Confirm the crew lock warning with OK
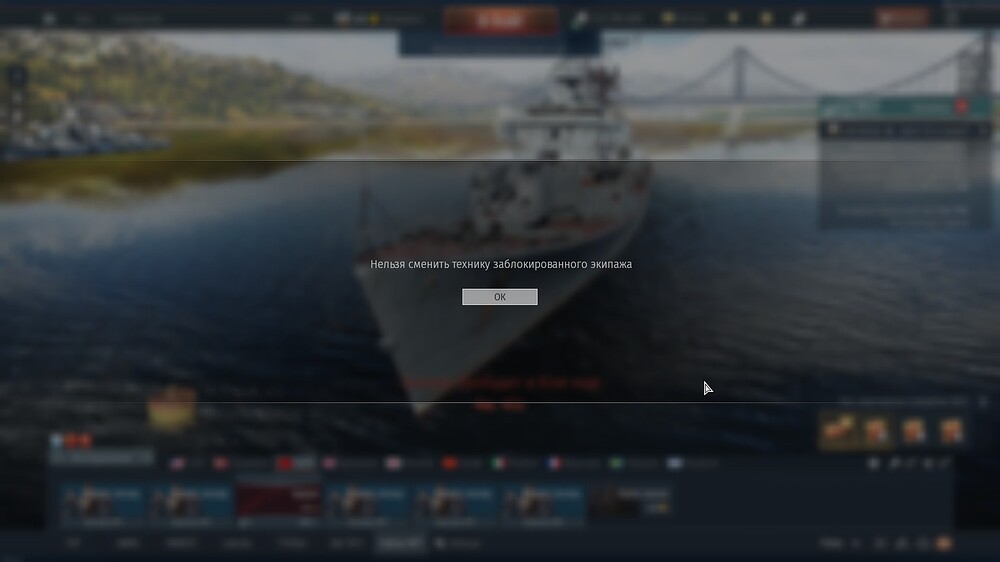Image resolution: width=1000 pixels, height=562 pixels. tap(499, 297)
